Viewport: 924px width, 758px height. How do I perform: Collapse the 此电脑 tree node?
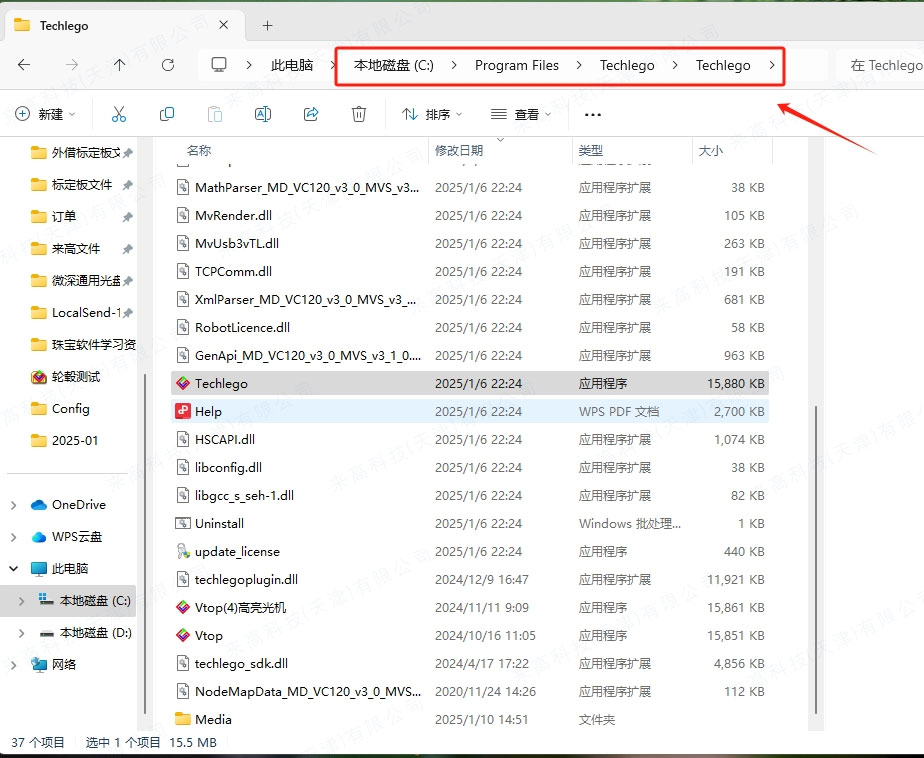coord(13,569)
